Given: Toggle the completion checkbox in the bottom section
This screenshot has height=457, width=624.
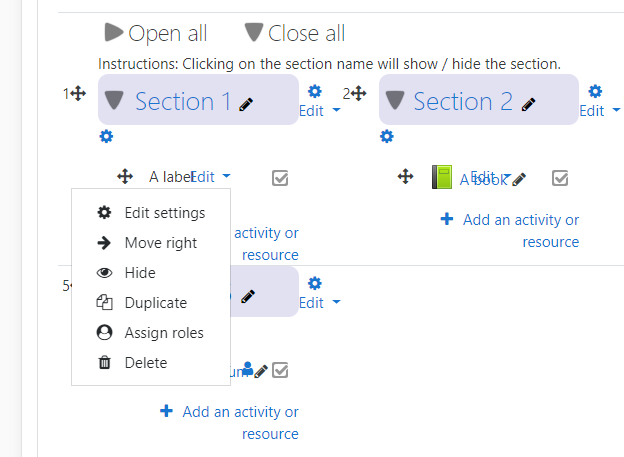Looking at the screenshot, I should (280, 370).
